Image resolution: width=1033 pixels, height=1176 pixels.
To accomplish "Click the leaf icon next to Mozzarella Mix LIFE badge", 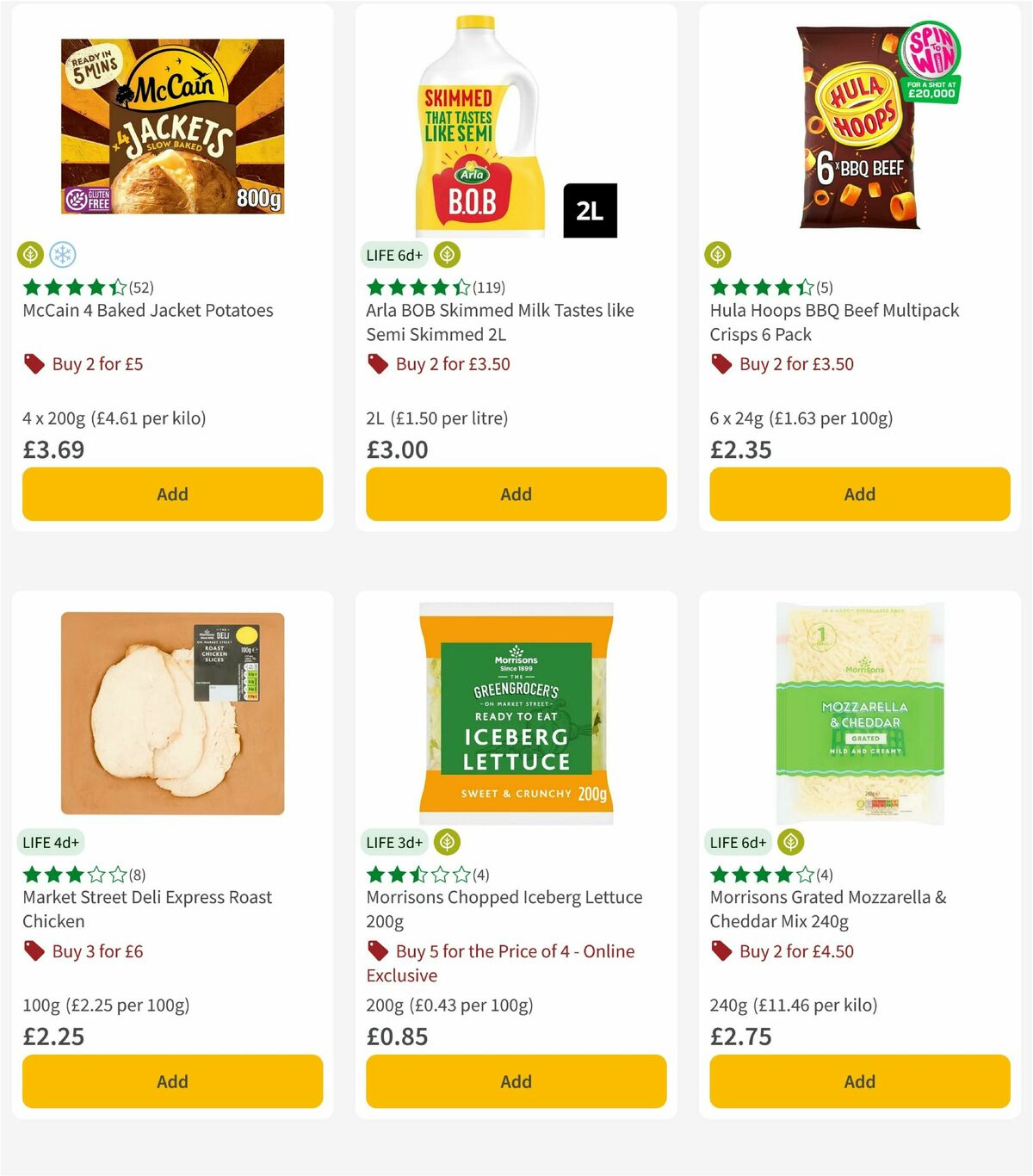I will (x=791, y=842).
